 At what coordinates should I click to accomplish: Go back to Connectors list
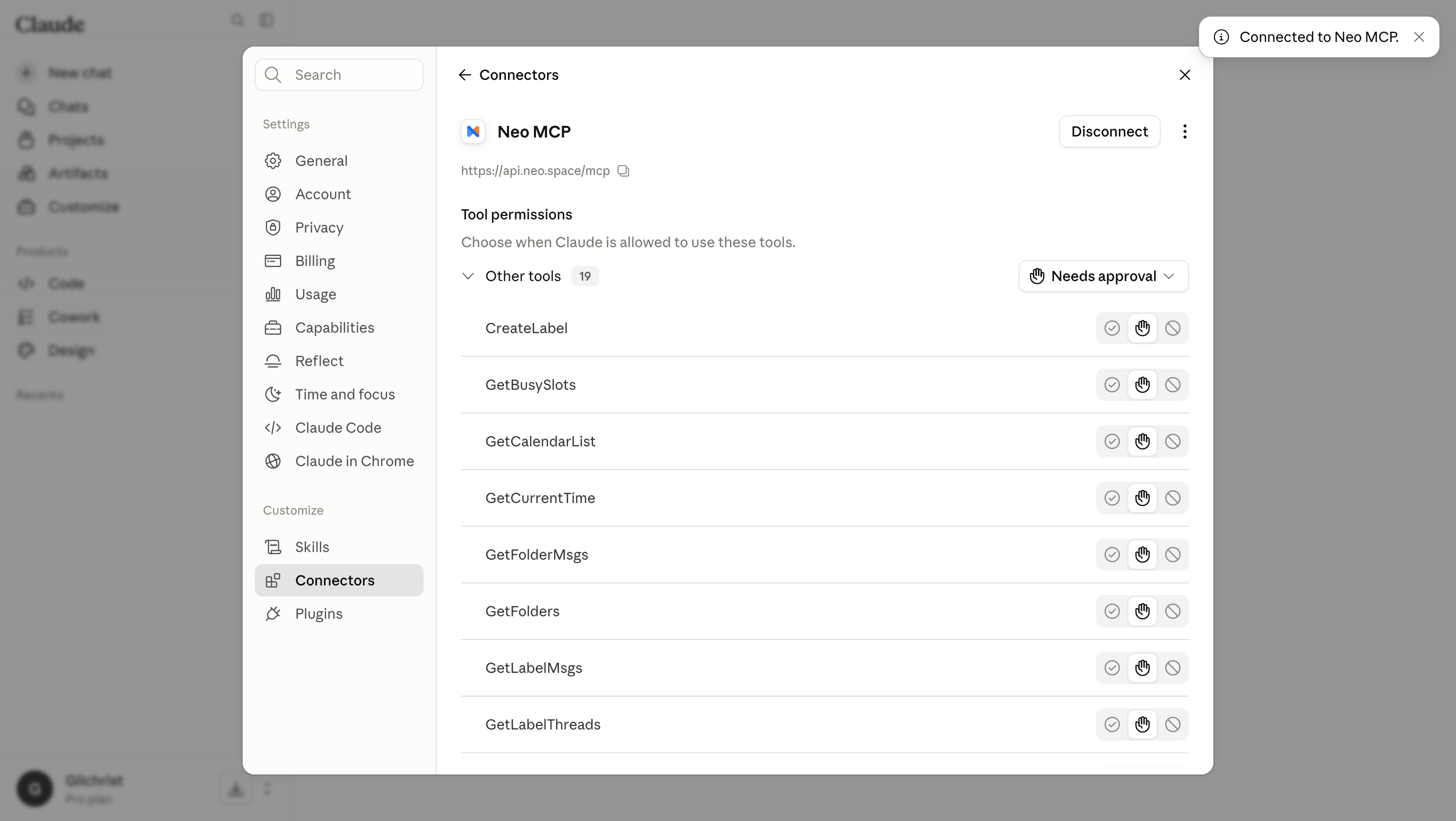point(465,75)
